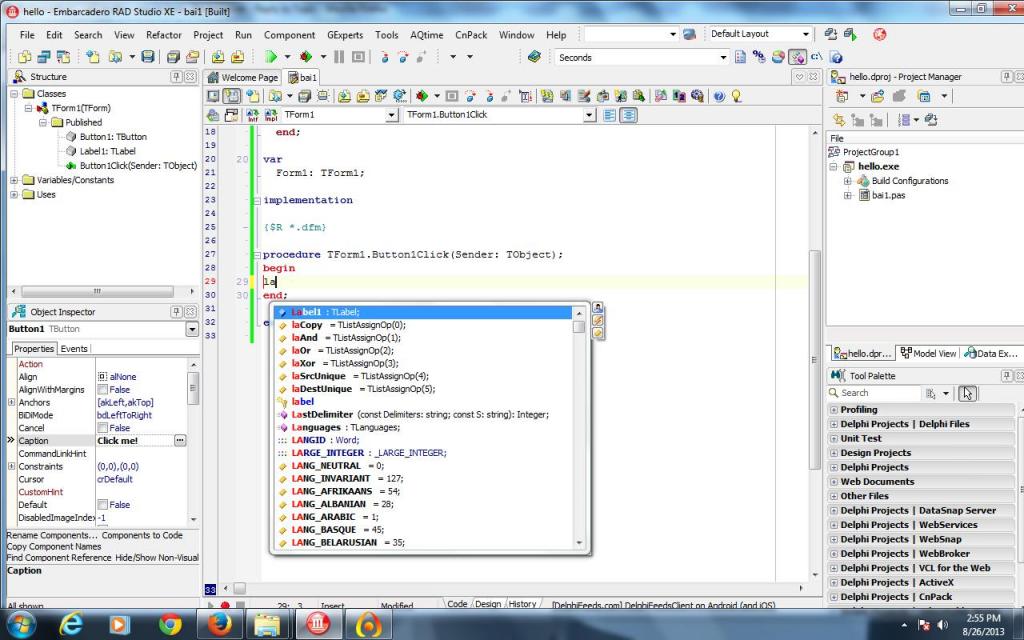
Task: Expand the Variables/Constants tree node
Action: pos(14,180)
